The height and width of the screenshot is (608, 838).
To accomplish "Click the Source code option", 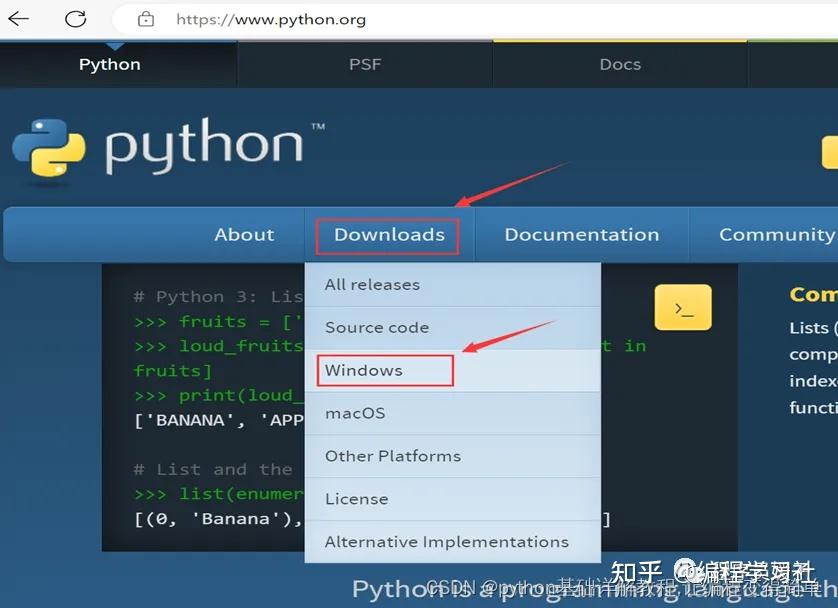I will point(377,327).
